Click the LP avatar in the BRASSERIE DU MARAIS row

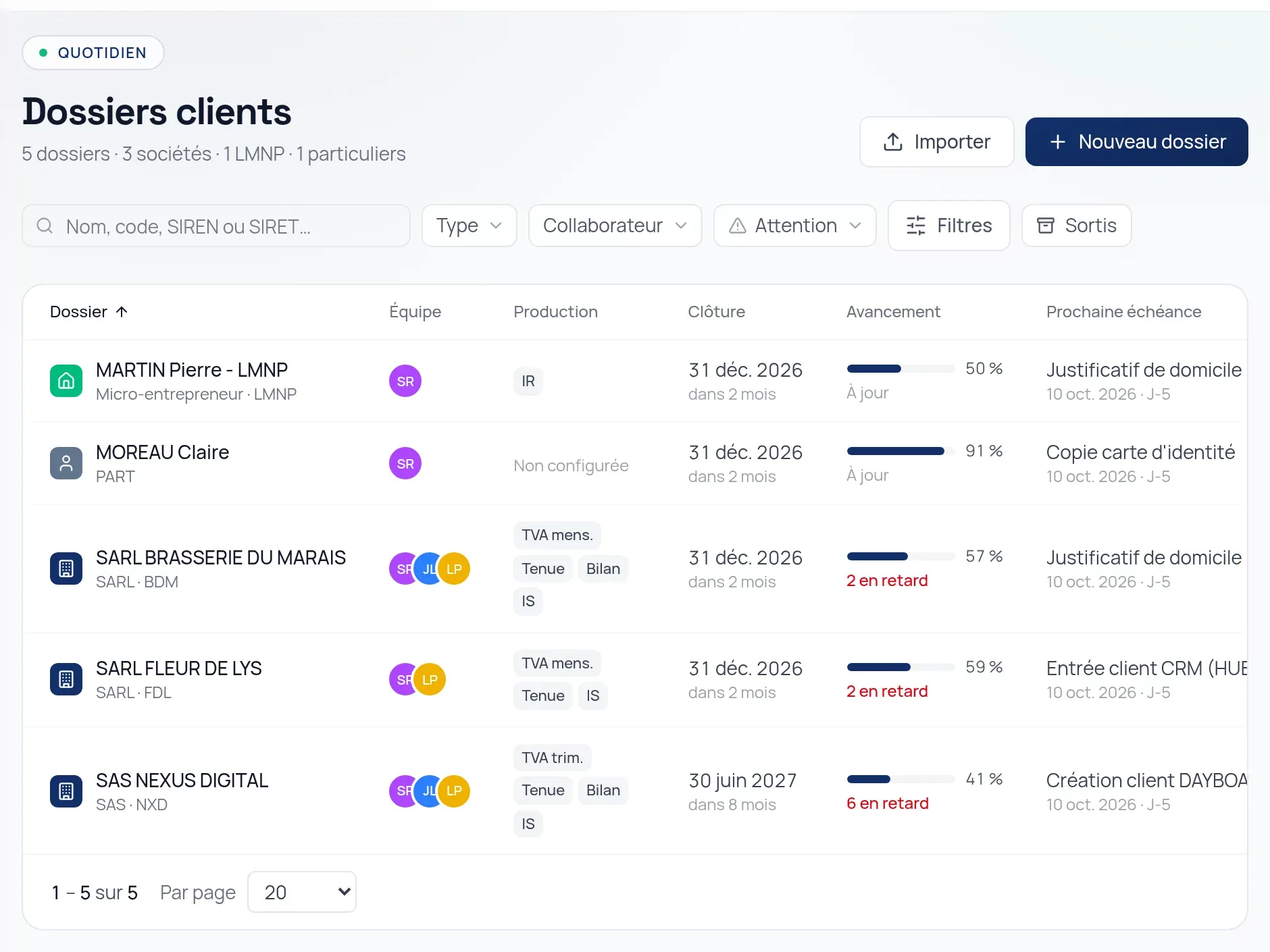(x=454, y=568)
